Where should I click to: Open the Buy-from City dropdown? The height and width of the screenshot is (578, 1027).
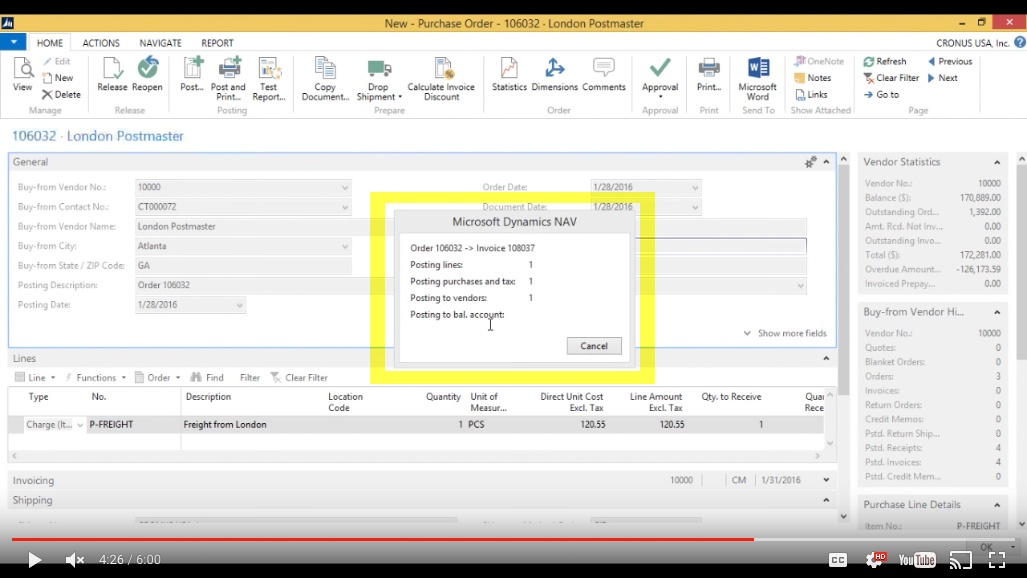pyautogui.click(x=345, y=246)
